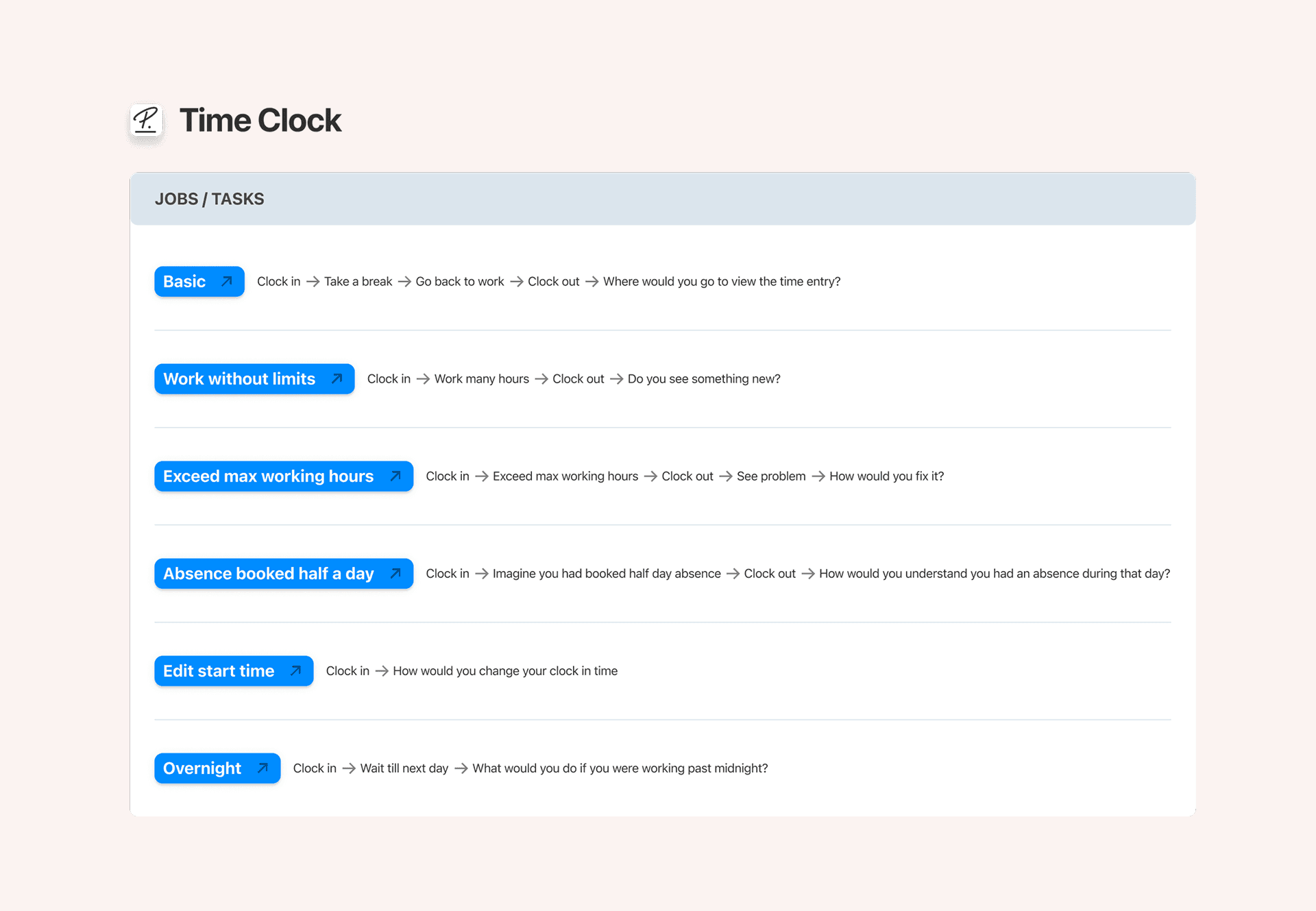Click the JOBS / TASKS header
This screenshot has height=911, width=1316.
click(x=209, y=199)
